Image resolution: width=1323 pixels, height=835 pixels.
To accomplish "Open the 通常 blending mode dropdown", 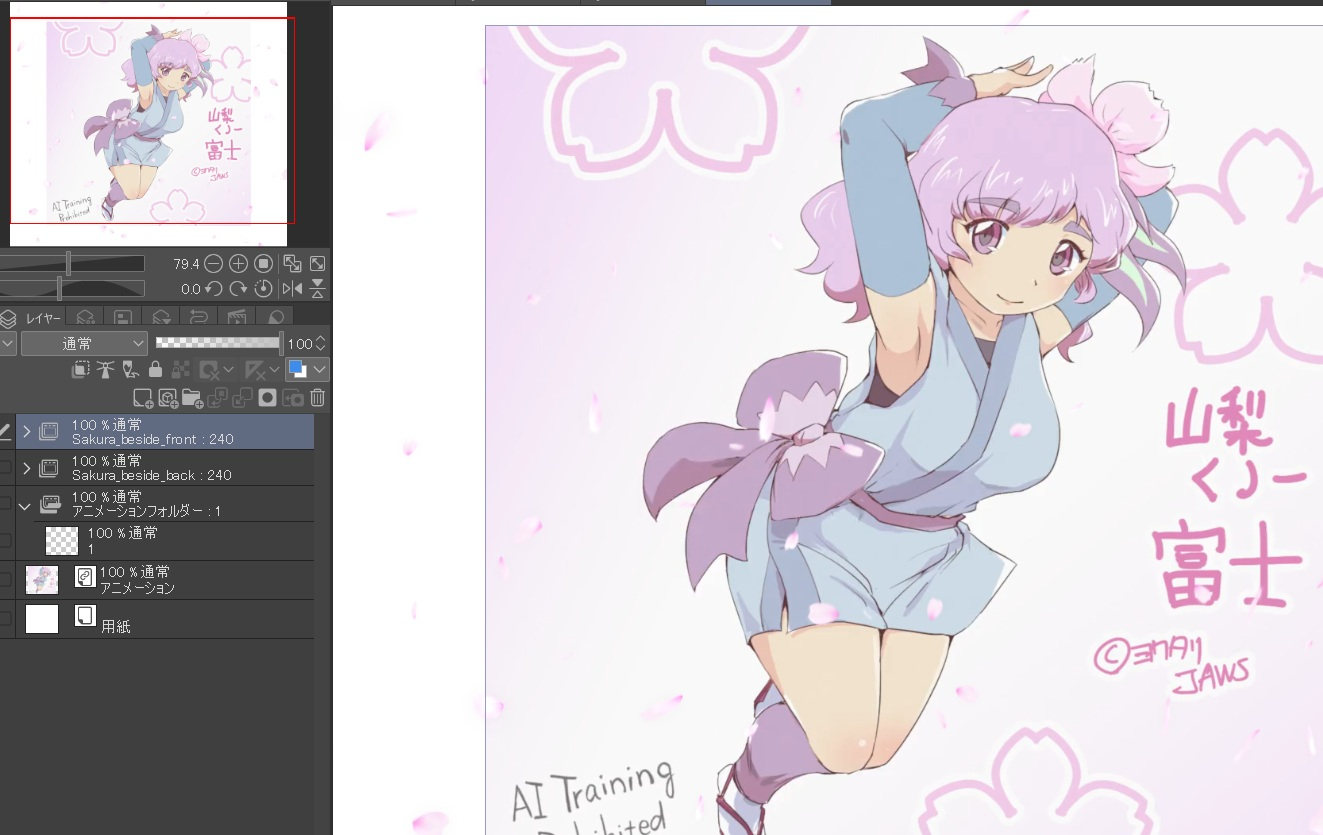I will [85, 343].
